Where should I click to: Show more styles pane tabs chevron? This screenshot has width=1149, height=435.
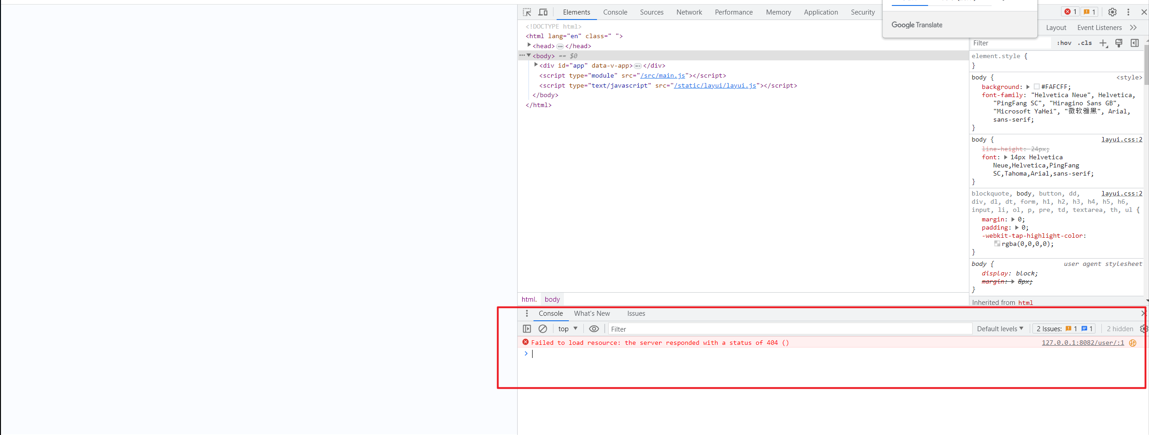(x=1134, y=28)
